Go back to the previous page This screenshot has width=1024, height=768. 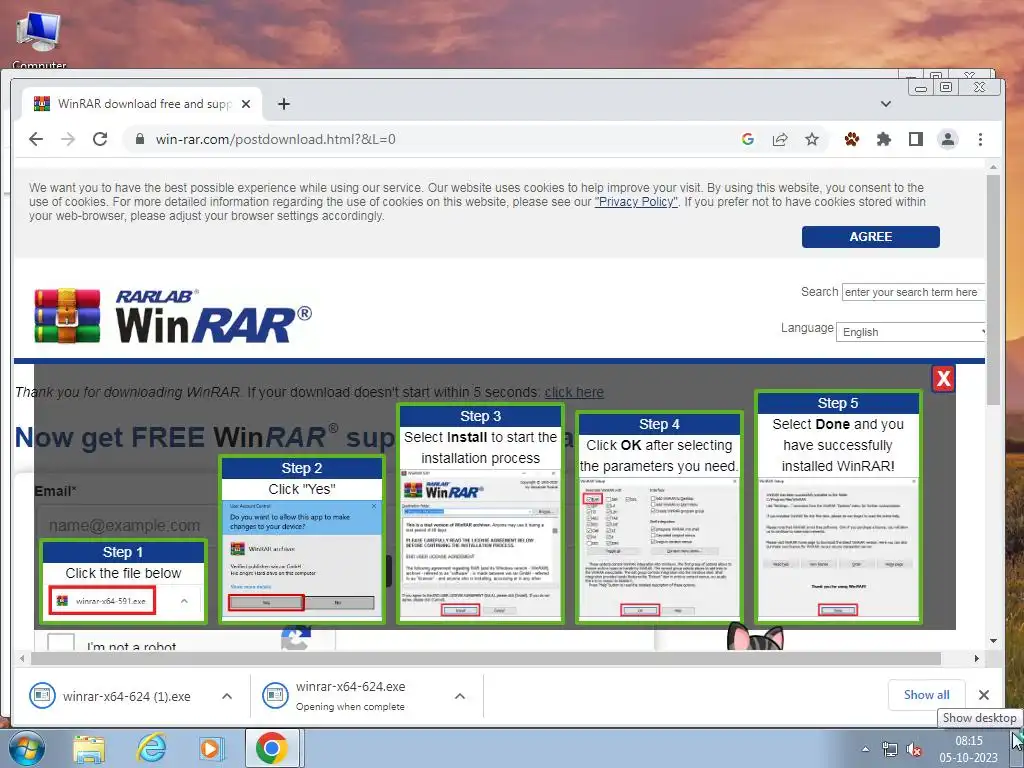tap(37, 139)
